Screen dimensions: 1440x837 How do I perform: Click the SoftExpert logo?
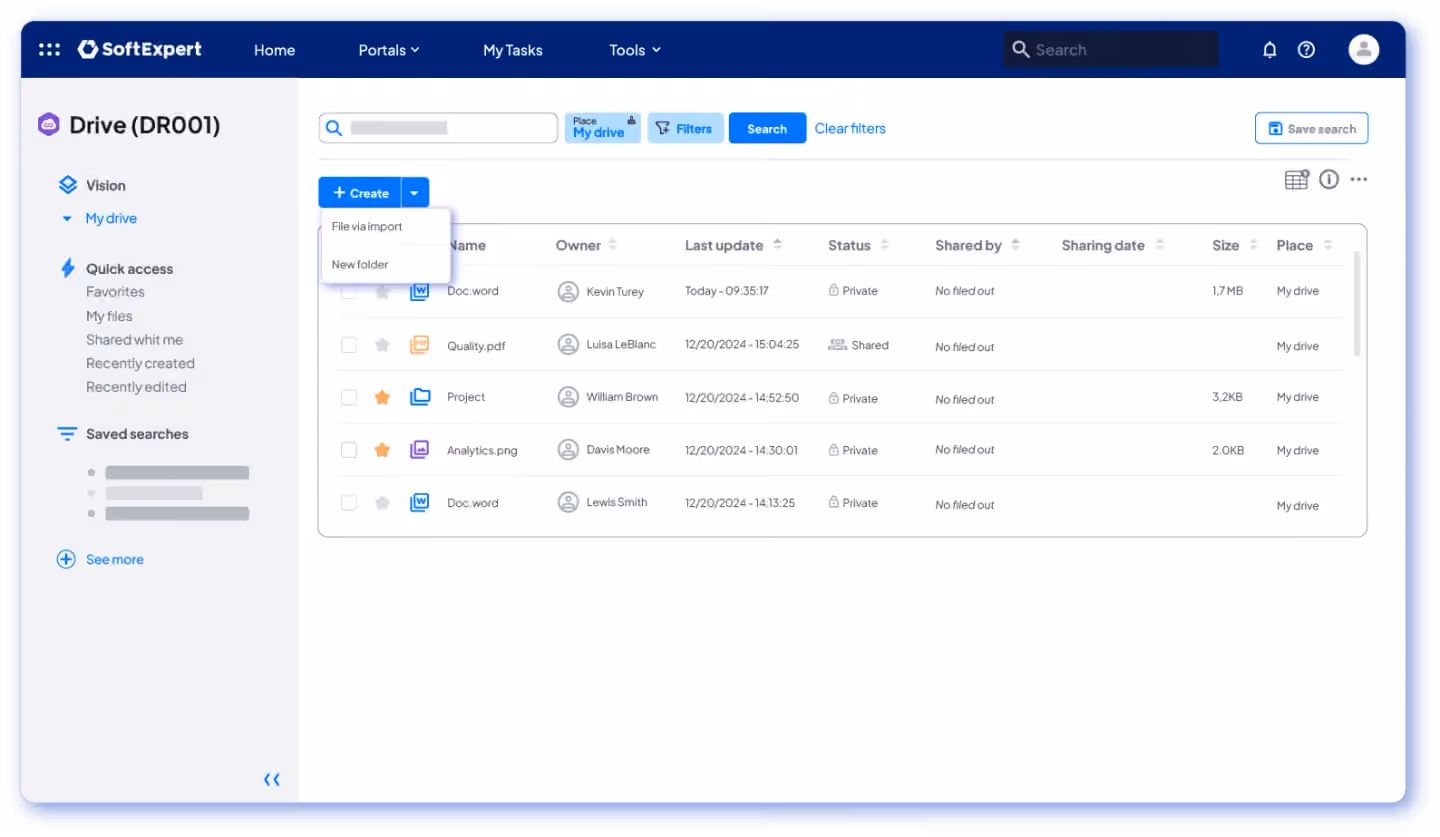(x=140, y=49)
